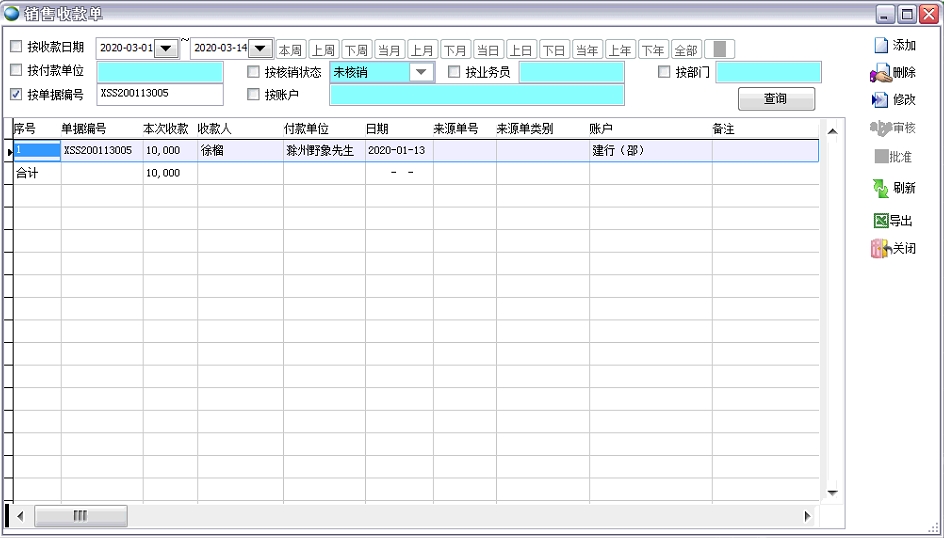
Task: Expand the 未核销 status dropdown
Action: tap(422, 72)
